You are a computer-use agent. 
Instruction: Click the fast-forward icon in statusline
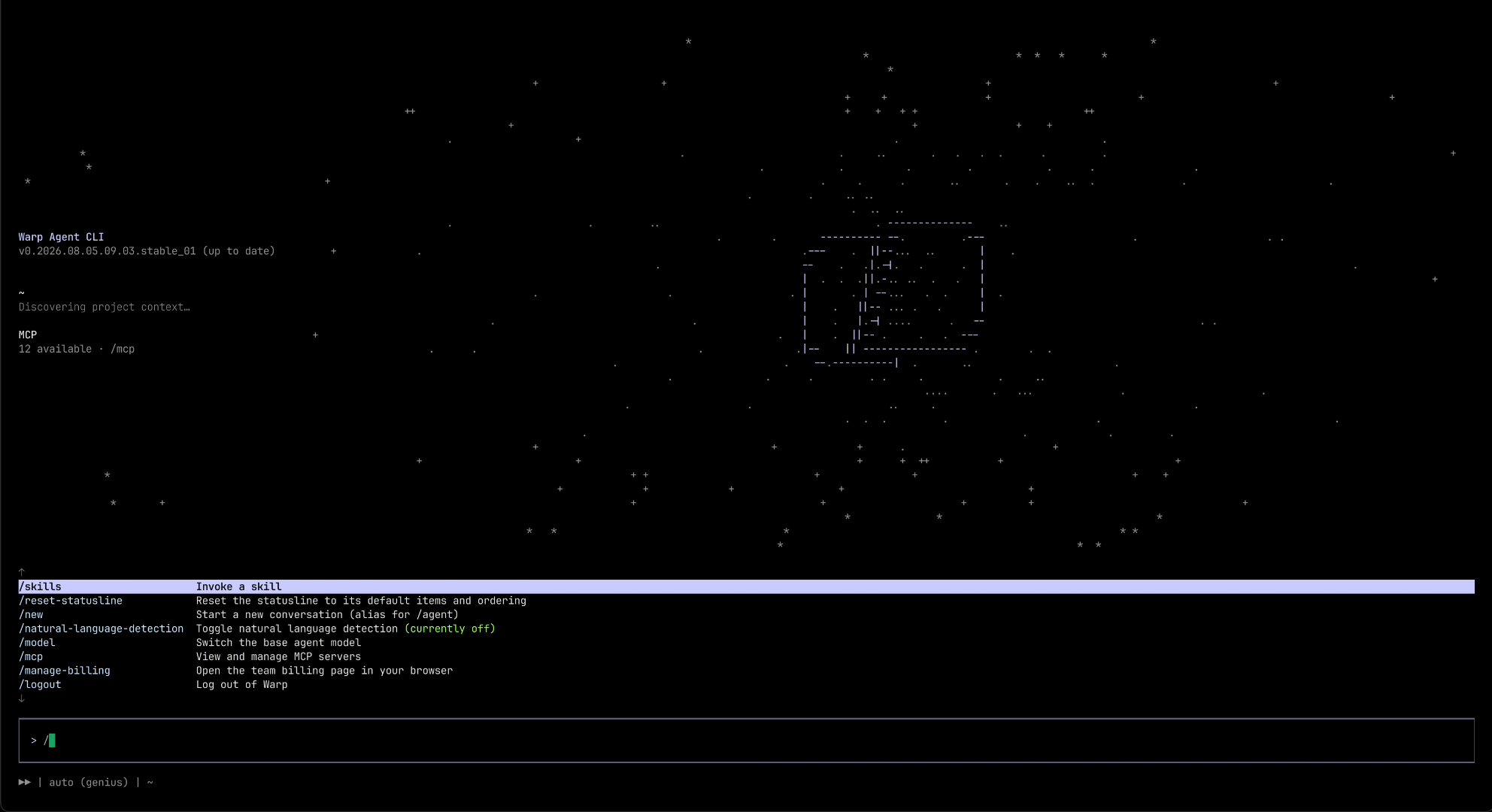[x=25, y=782]
